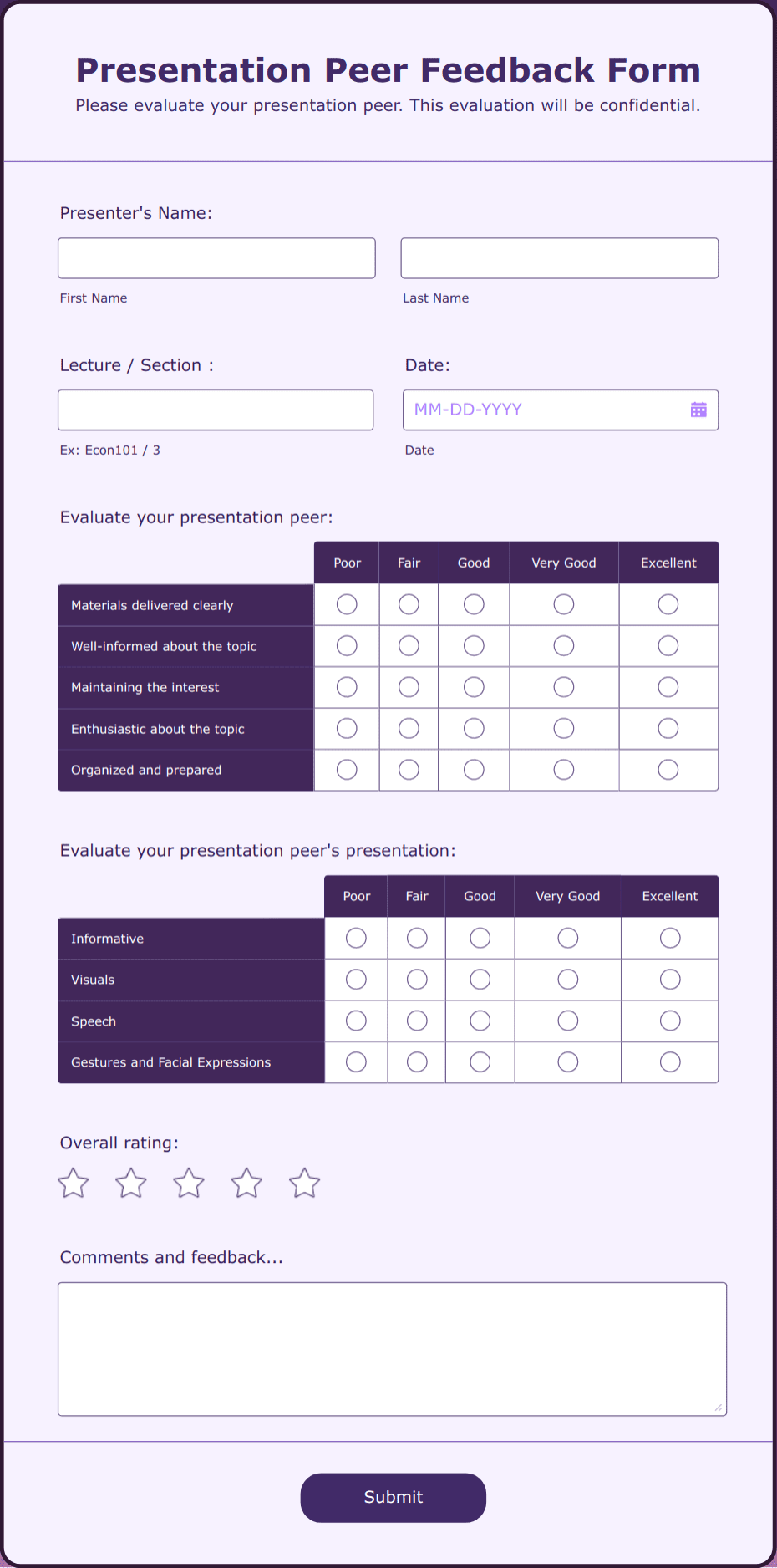Click the First Name input field

pos(216,257)
